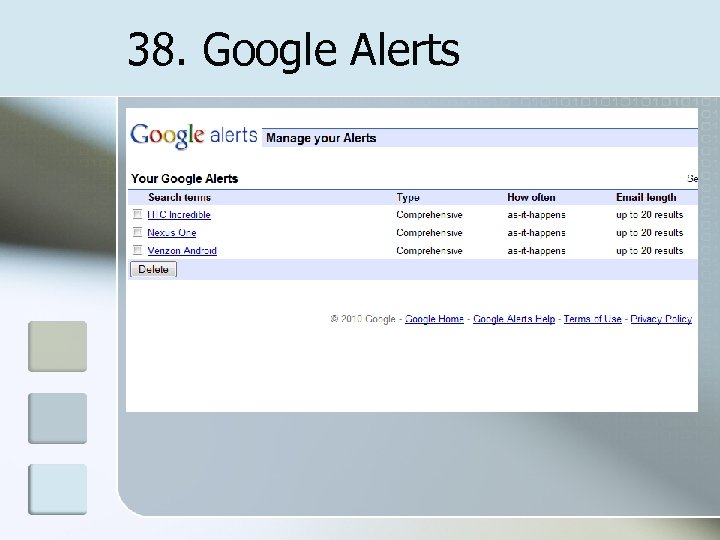The width and height of the screenshot is (720, 540).
Task: Click the Search terms column header
Action: click(180, 197)
